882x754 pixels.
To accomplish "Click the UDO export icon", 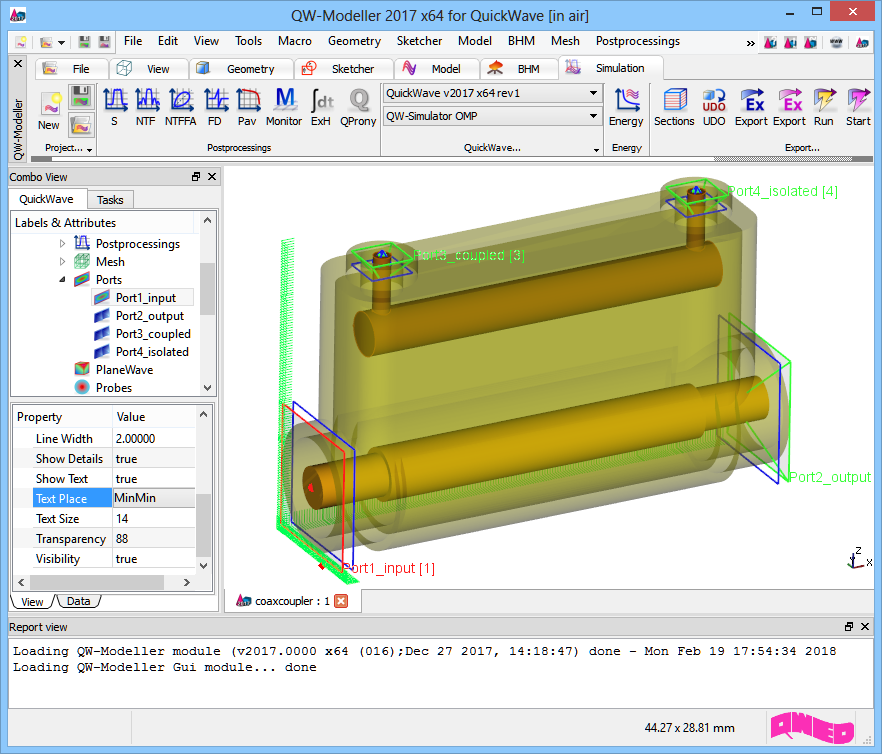I will (714, 106).
